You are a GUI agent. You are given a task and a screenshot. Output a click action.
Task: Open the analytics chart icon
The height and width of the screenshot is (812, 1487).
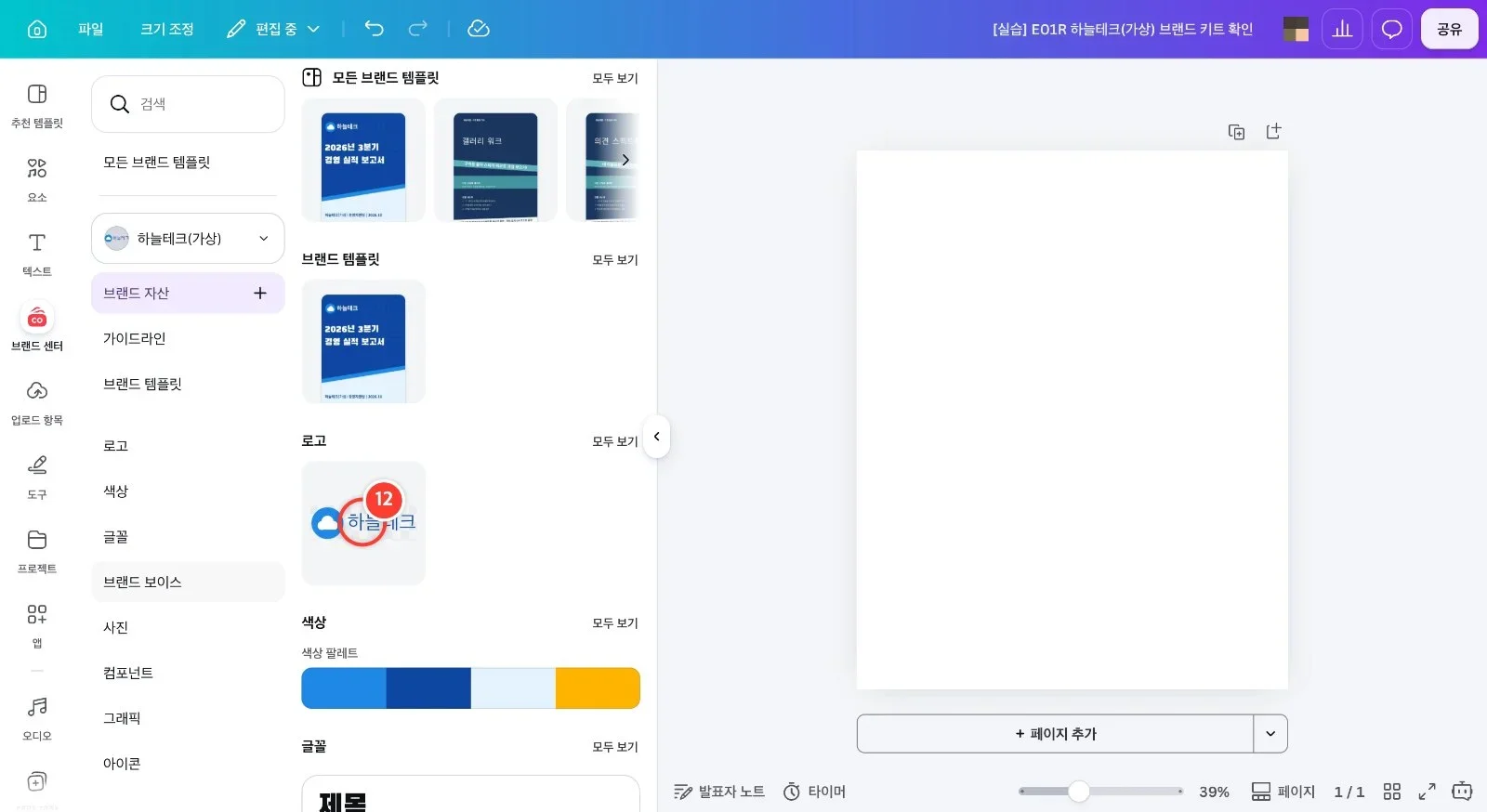click(x=1342, y=29)
